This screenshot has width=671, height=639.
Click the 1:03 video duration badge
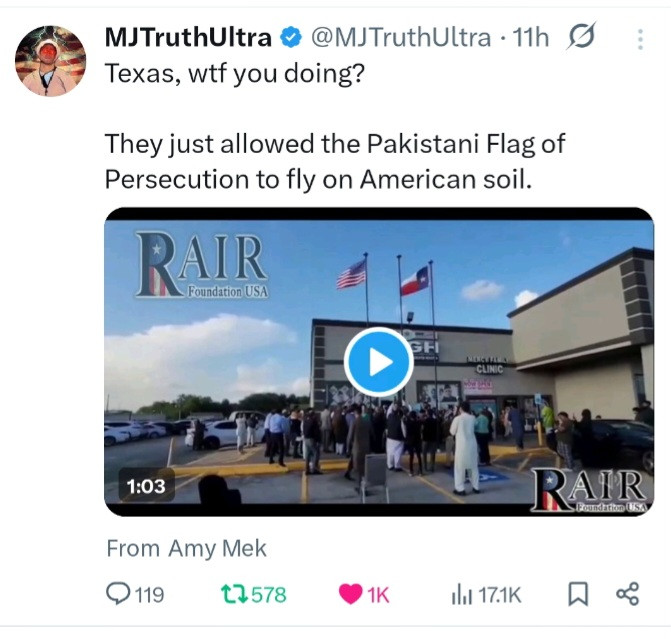click(x=146, y=486)
